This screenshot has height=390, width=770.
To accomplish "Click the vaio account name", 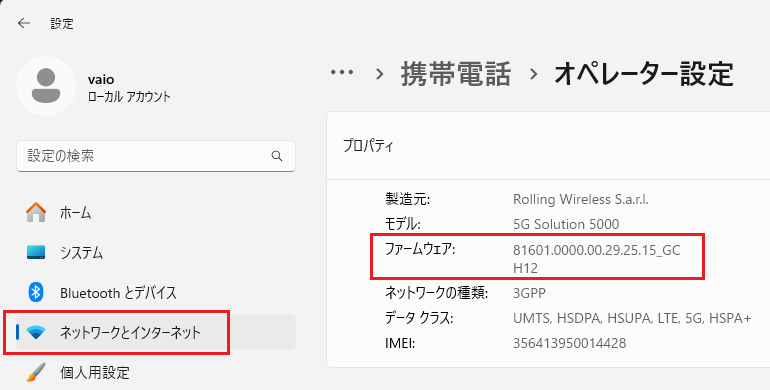I will (101, 80).
